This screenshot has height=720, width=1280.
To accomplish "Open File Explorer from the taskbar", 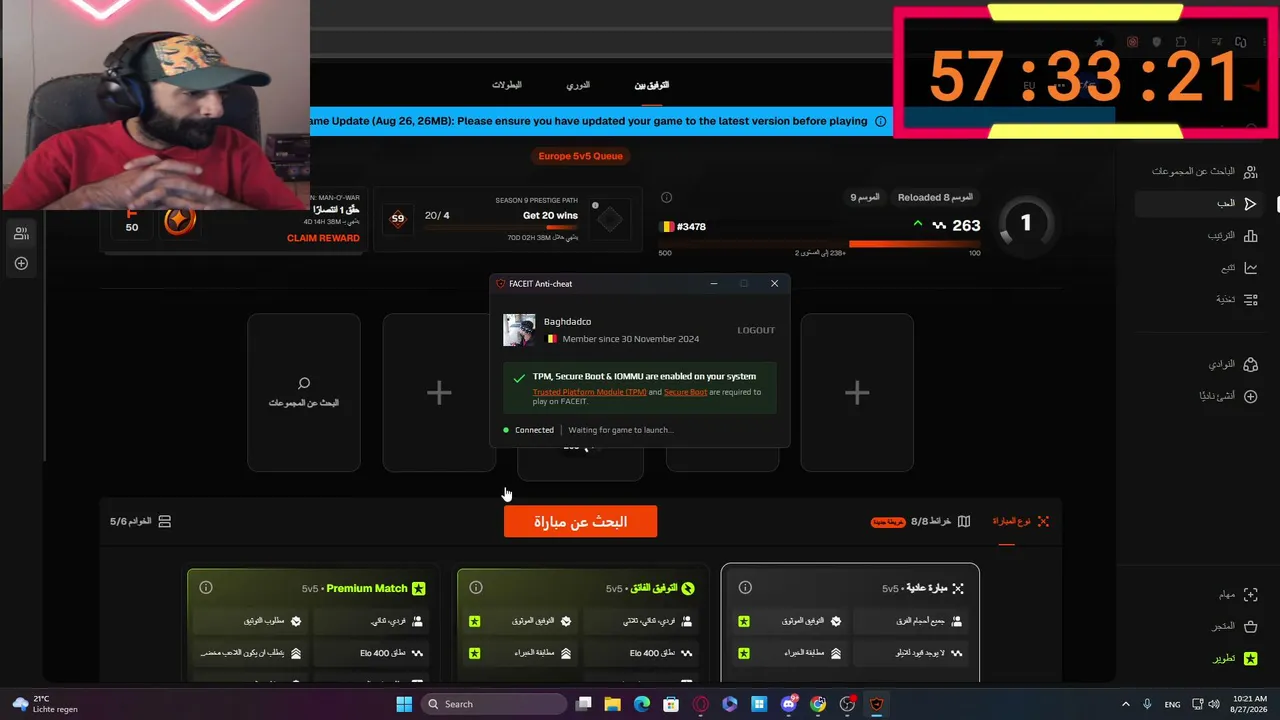I will (x=612, y=704).
